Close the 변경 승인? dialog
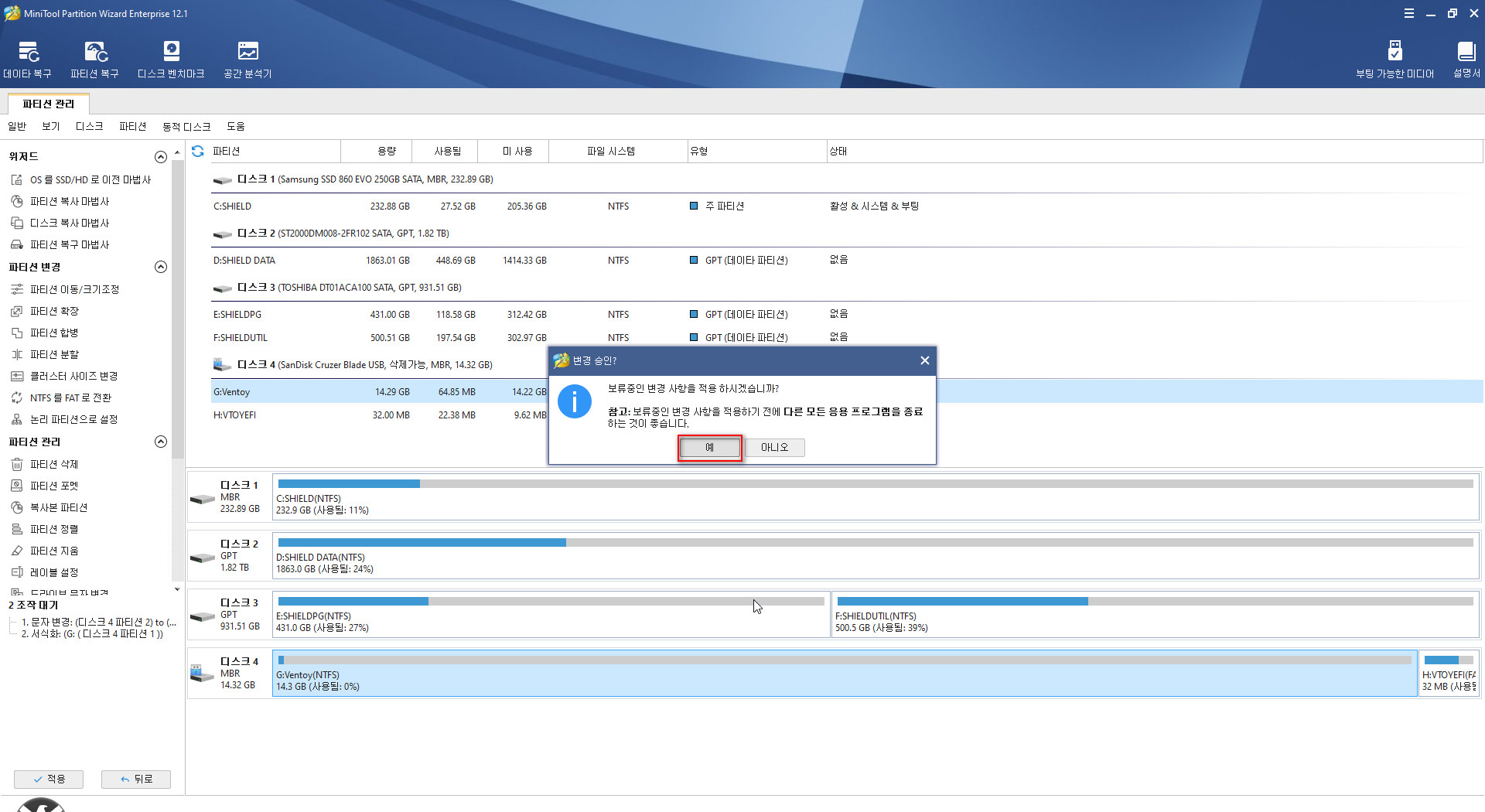Screen dimensions: 1485x812 pyautogui.click(x=924, y=360)
